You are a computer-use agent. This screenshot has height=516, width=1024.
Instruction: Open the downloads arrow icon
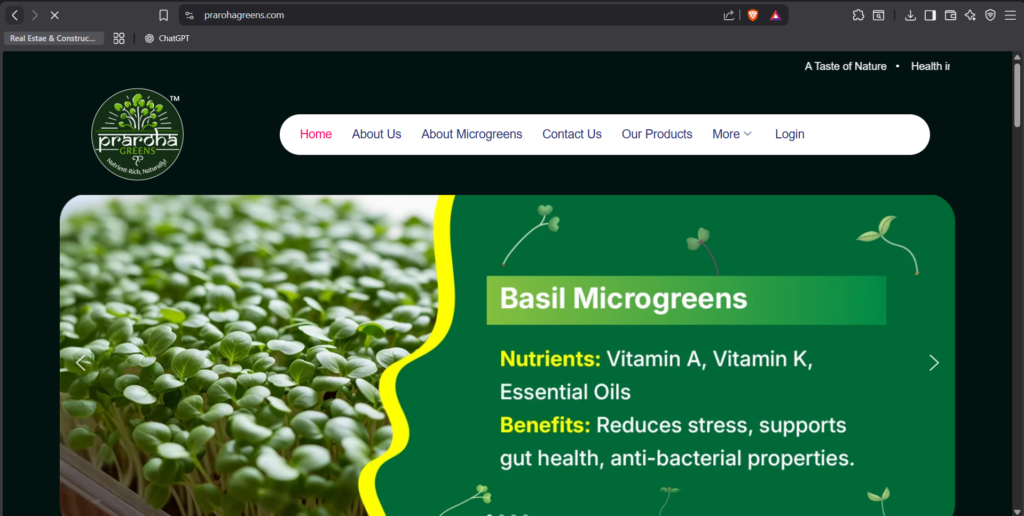click(x=910, y=15)
